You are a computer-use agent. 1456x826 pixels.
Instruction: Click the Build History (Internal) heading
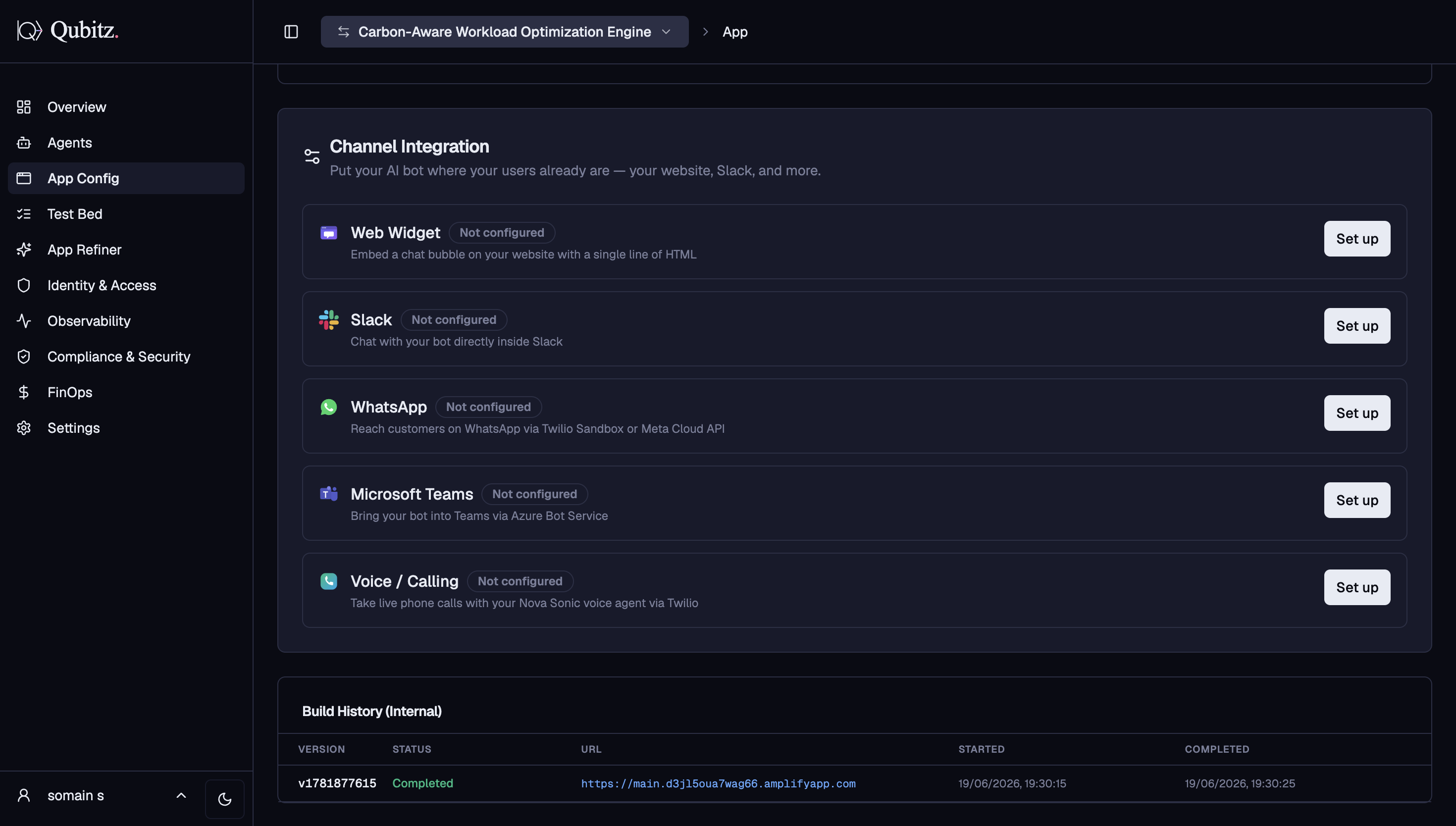372,712
